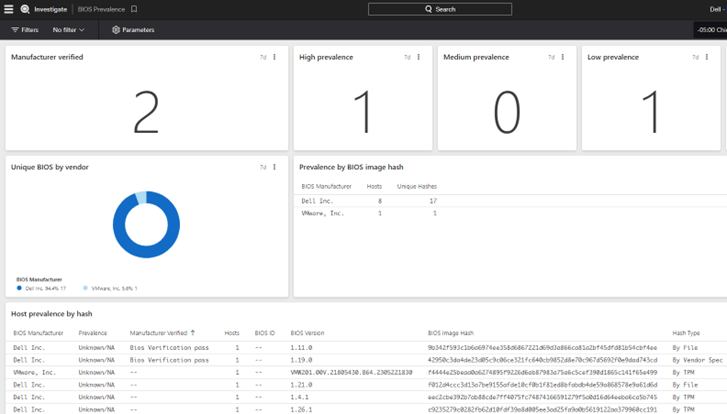This screenshot has height=414, width=727.
Task: Click the Search input field
Action: click(x=440, y=9)
